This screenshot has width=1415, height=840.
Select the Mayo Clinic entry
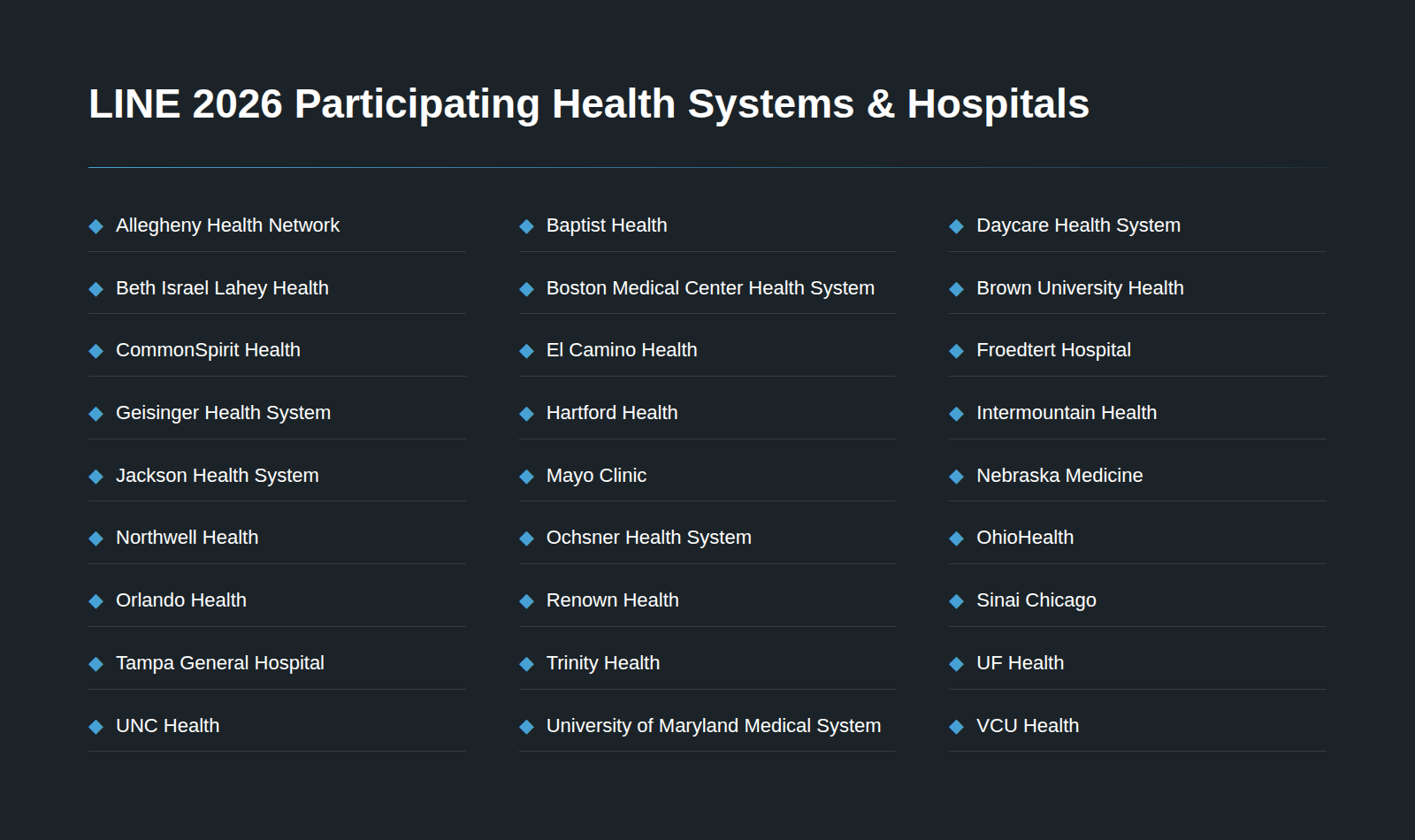[707, 476]
